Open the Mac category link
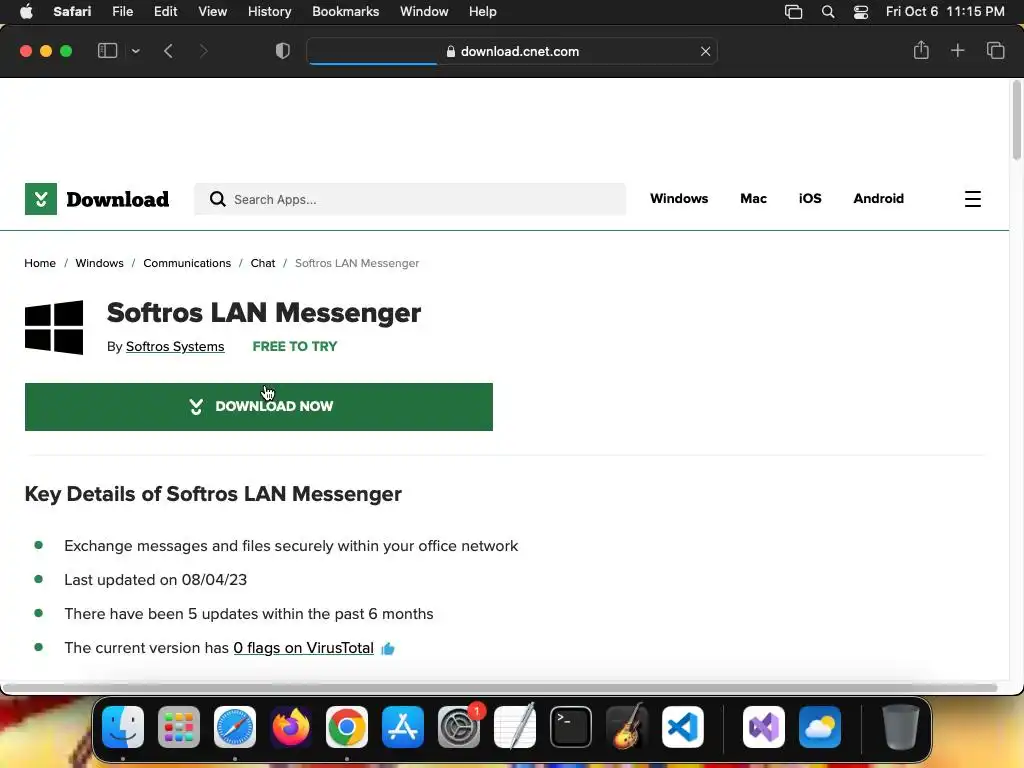The height and width of the screenshot is (768, 1024). click(x=753, y=199)
